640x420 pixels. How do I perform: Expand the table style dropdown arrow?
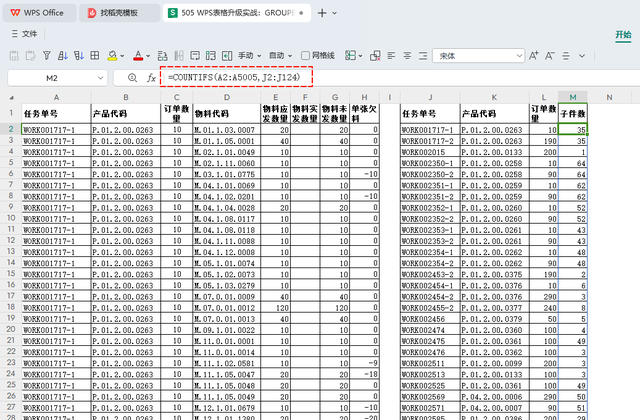point(360,56)
